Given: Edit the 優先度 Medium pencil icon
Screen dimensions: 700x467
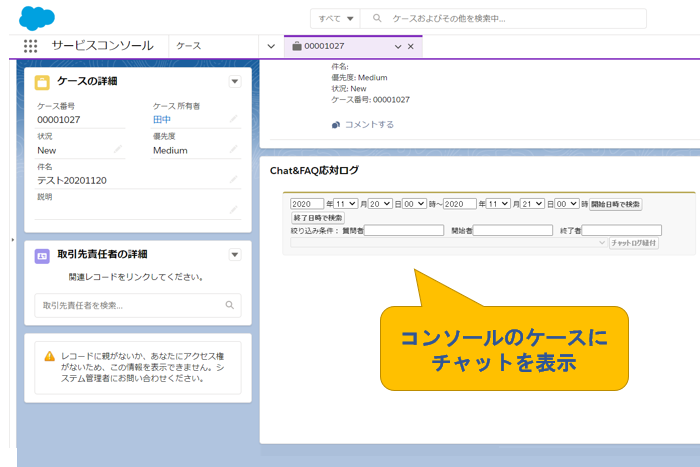Looking at the screenshot, I should point(233,149).
